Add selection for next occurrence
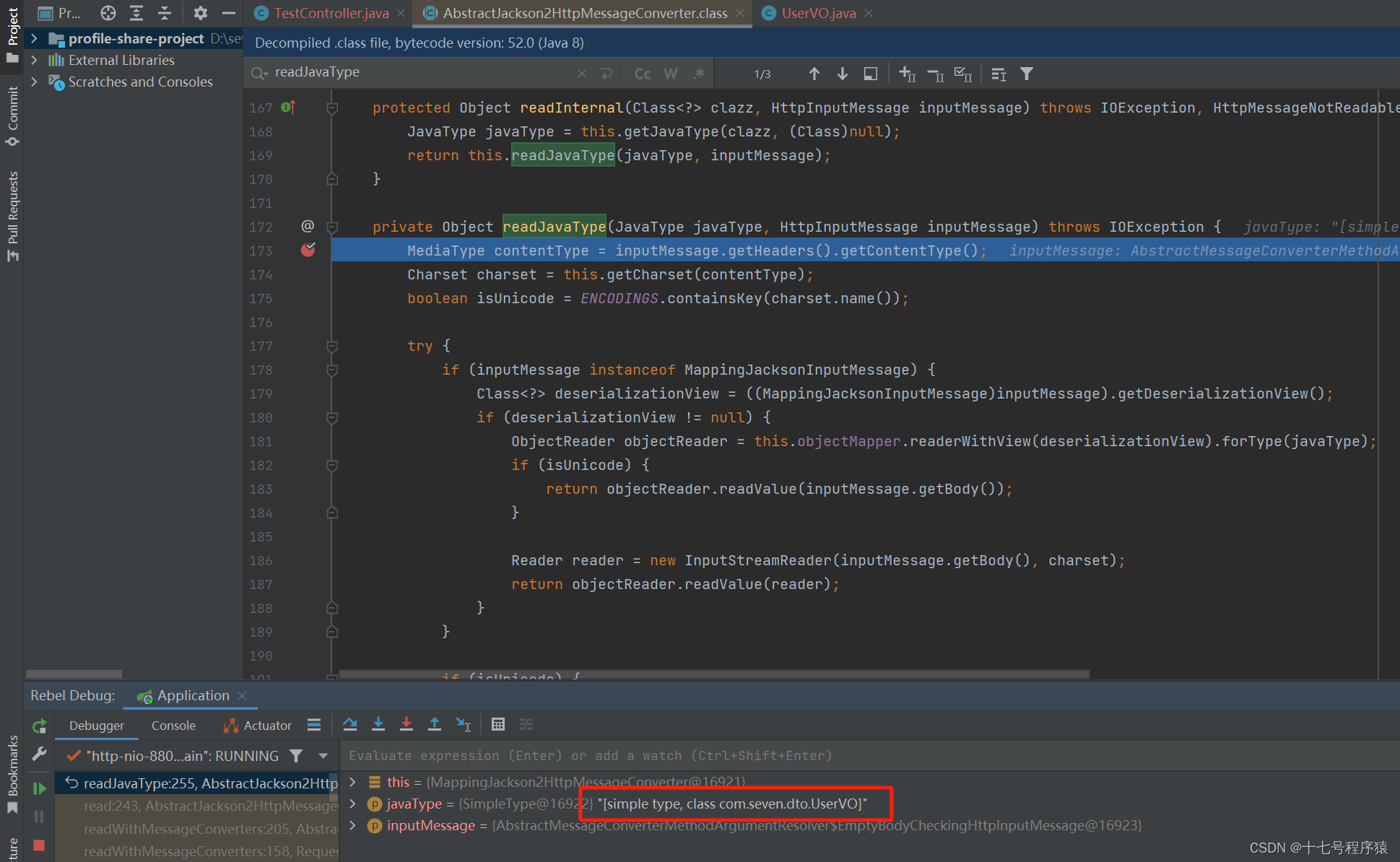 point(907,74)
